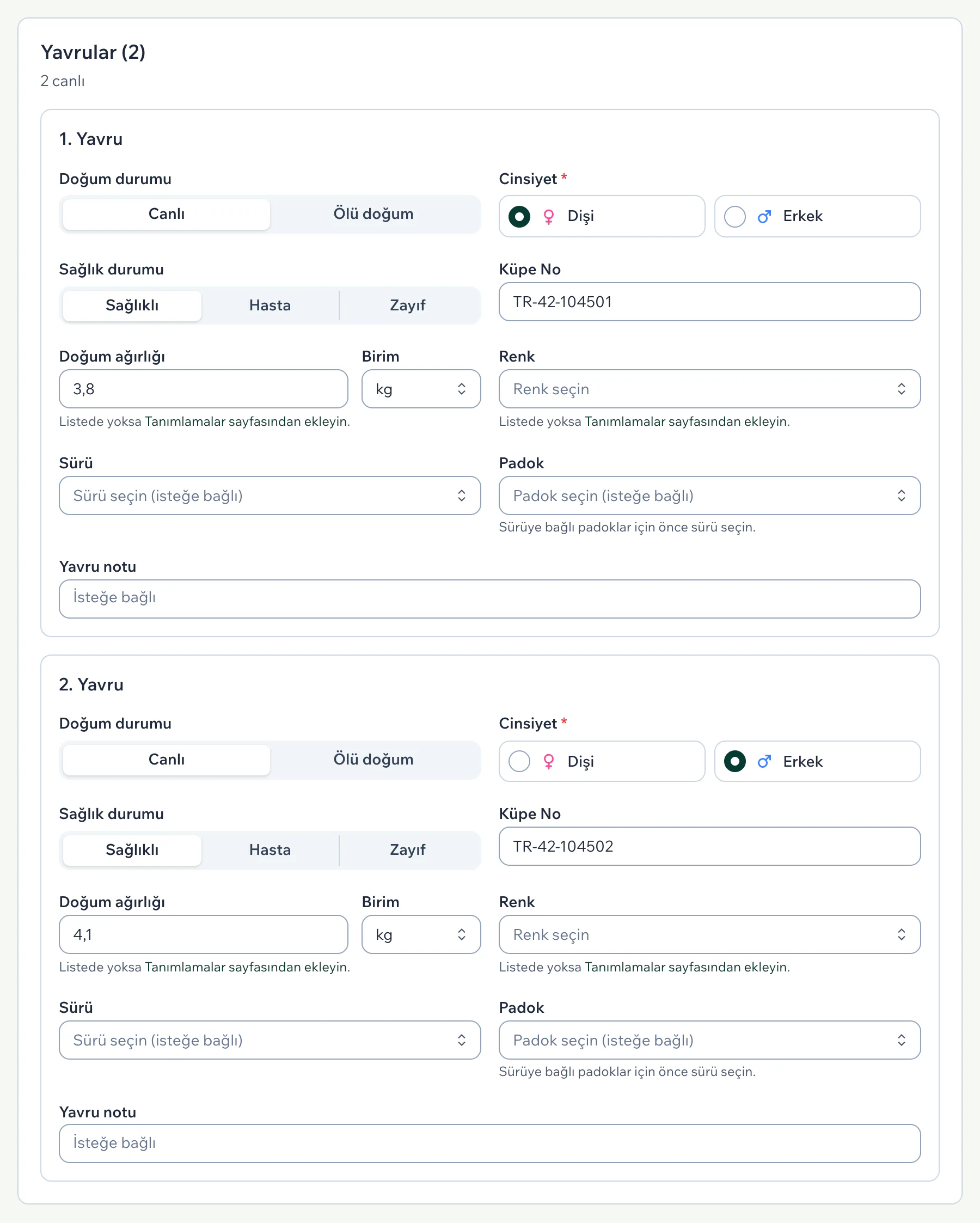Choose Canlı birth status for 1. Yavru
980x1223 pixels.
click(x=166, y=214)
